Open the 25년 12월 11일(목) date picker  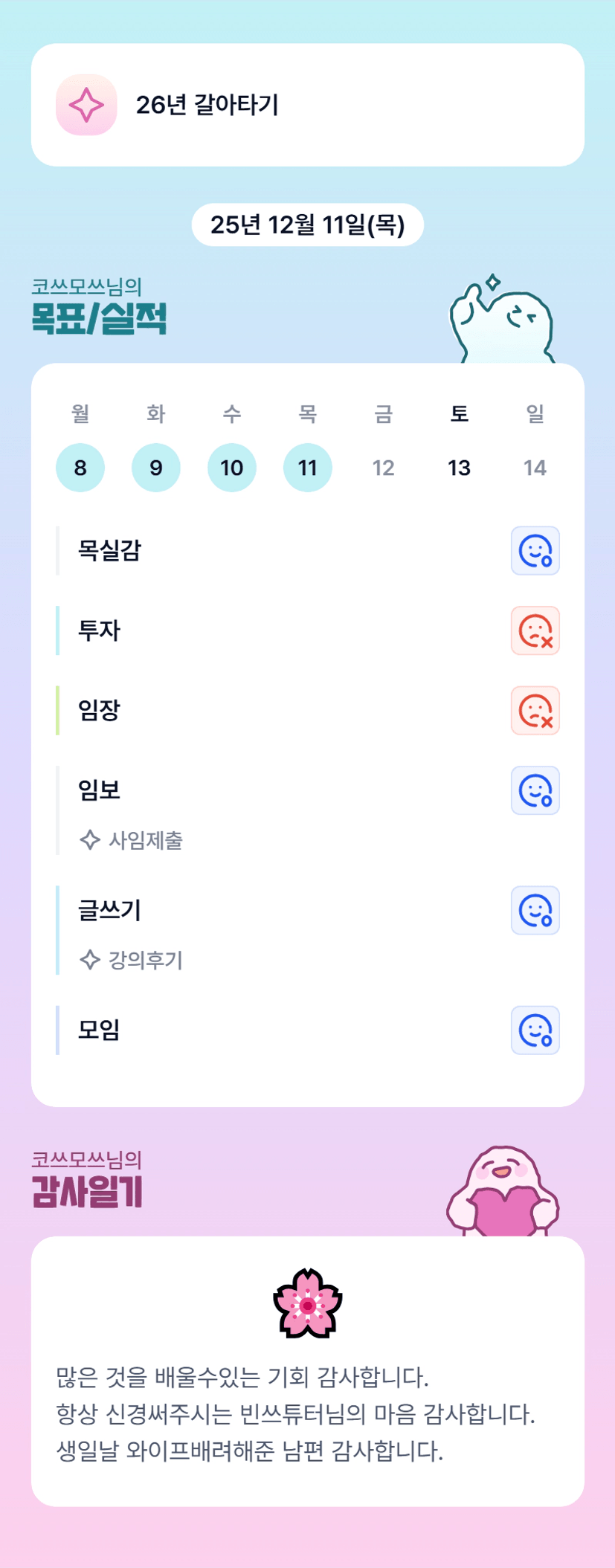[307, 225]
